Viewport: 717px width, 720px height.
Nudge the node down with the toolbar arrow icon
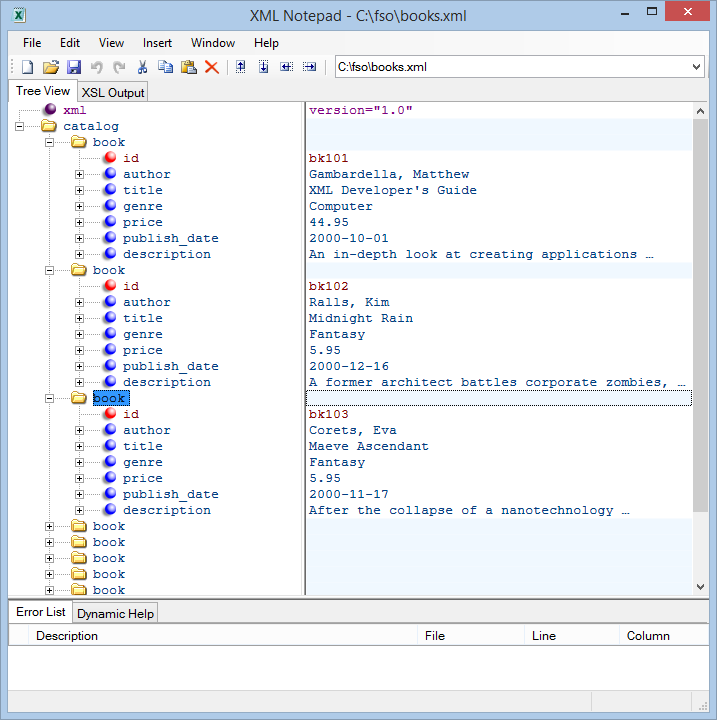263,67
